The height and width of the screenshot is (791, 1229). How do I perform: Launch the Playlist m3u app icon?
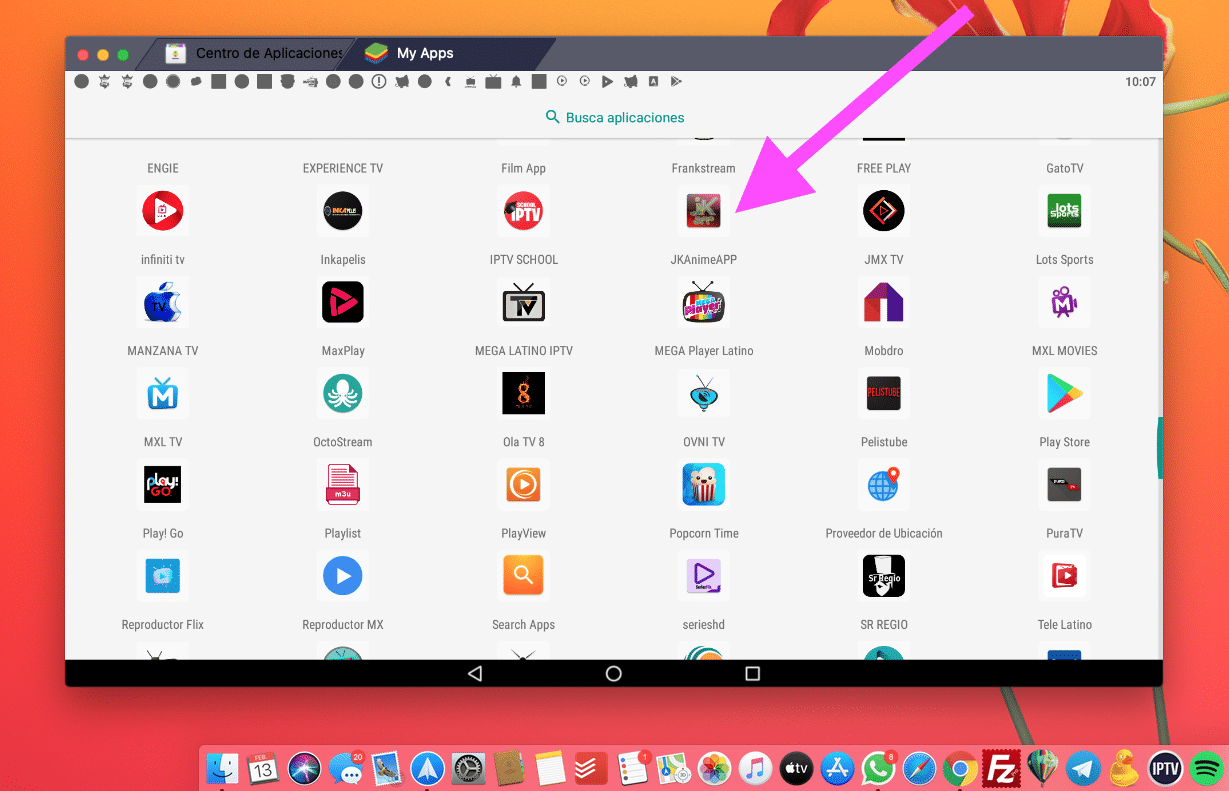point(343,484)
